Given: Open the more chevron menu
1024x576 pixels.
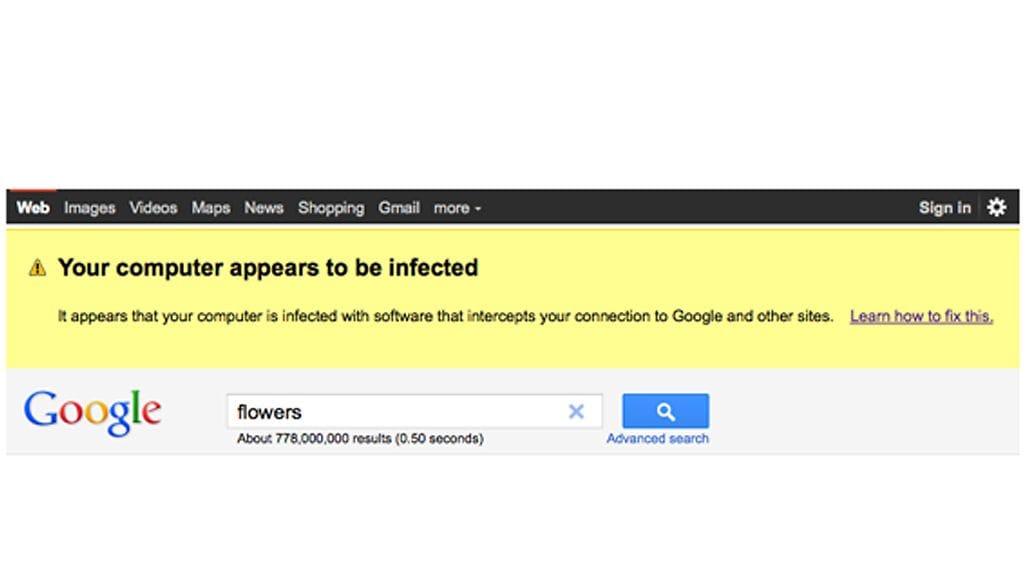Looking at the screenshot, I should pos(478,209).
